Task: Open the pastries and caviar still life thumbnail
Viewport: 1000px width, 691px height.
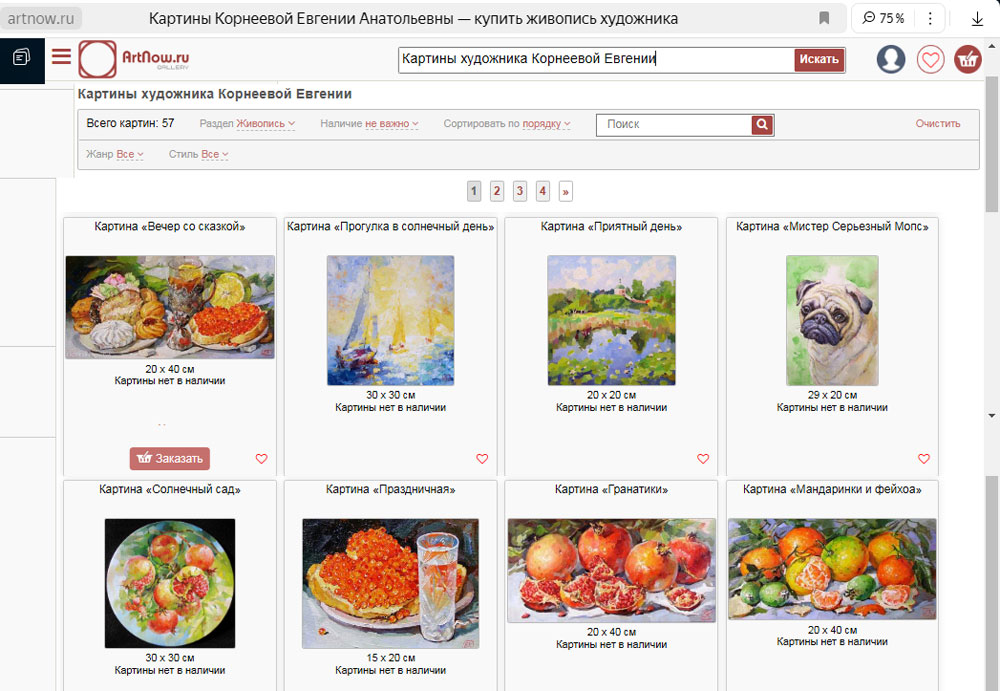Action: tap(170, 307)
